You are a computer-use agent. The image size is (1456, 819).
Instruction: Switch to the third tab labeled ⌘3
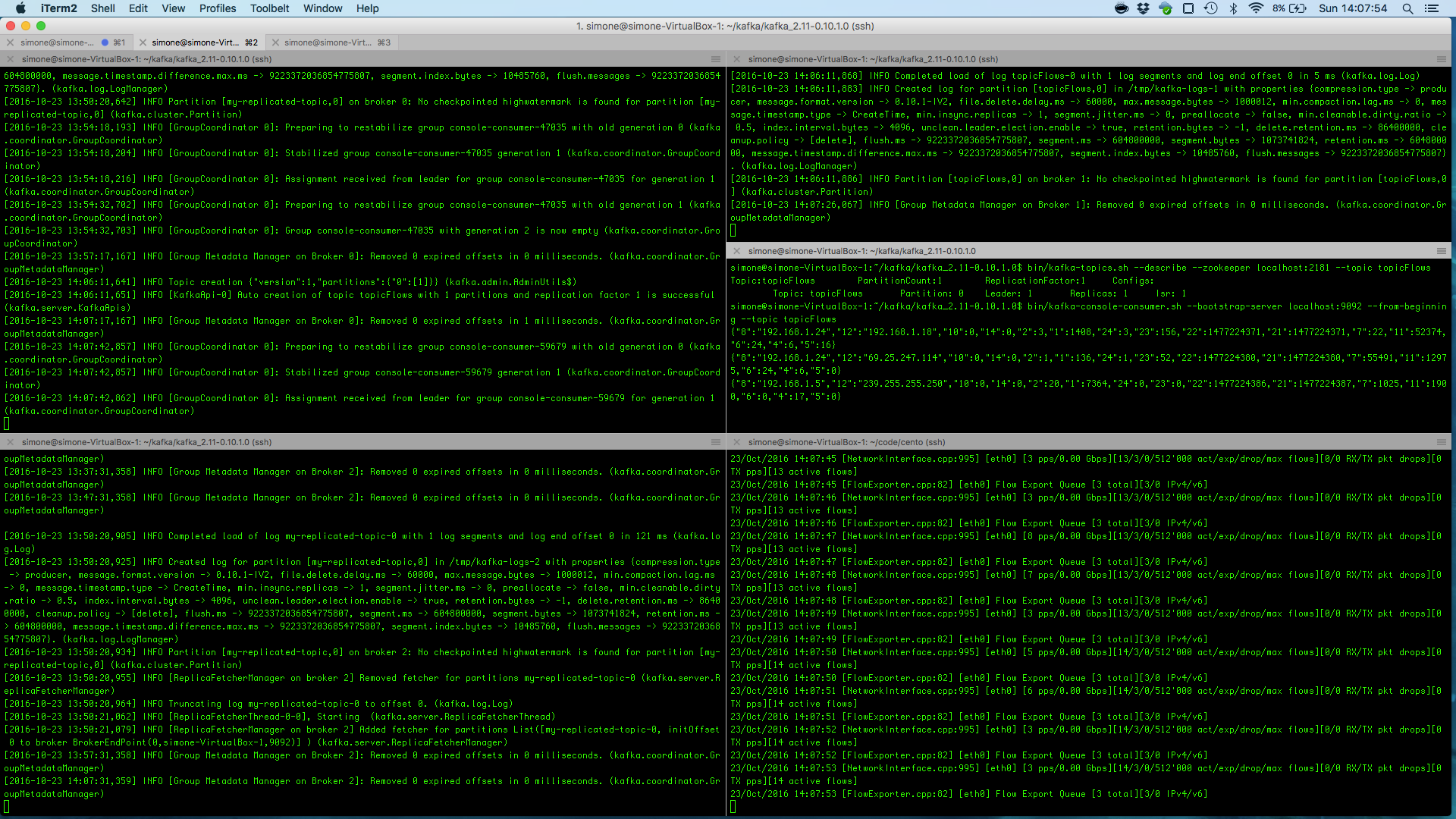pos(331,42)
